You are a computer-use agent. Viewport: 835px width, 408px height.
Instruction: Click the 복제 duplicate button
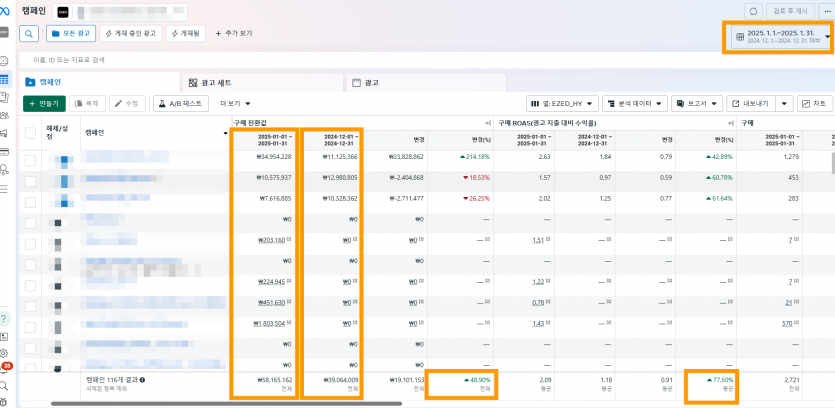[x=87, y=103]
